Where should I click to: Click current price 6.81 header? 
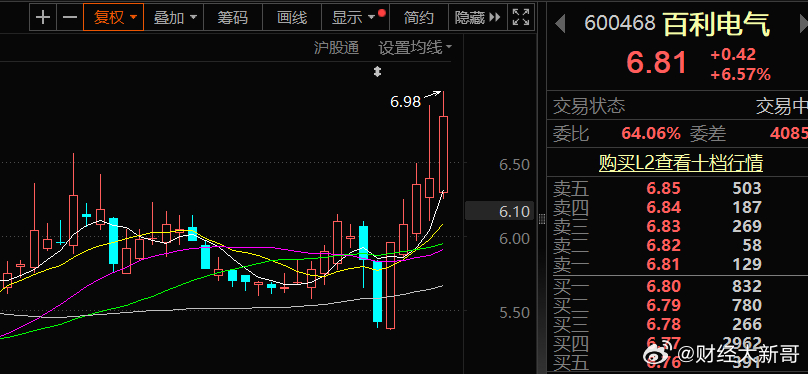pyautogui.click(x=656, y=63)
